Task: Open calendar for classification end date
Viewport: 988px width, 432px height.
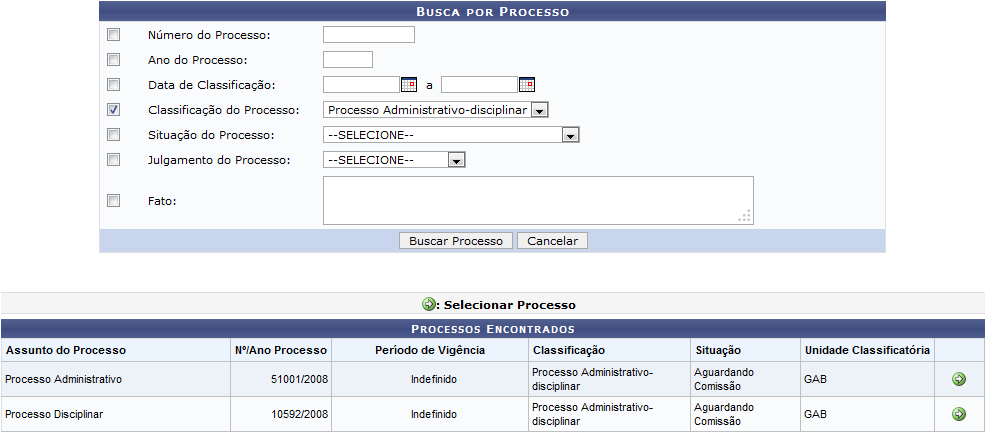Action: (x=526, y=85)
